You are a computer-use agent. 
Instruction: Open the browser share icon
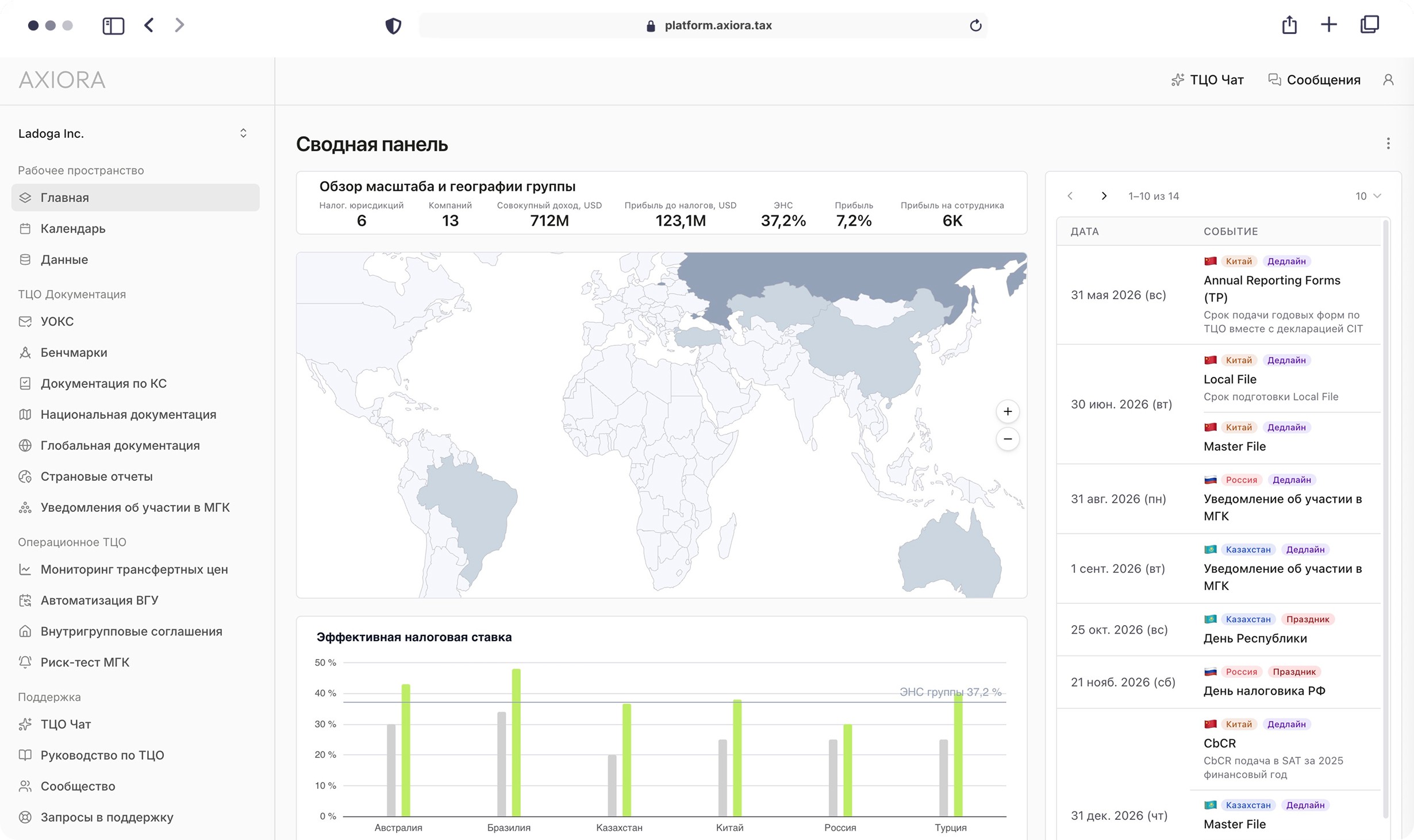1289,24
